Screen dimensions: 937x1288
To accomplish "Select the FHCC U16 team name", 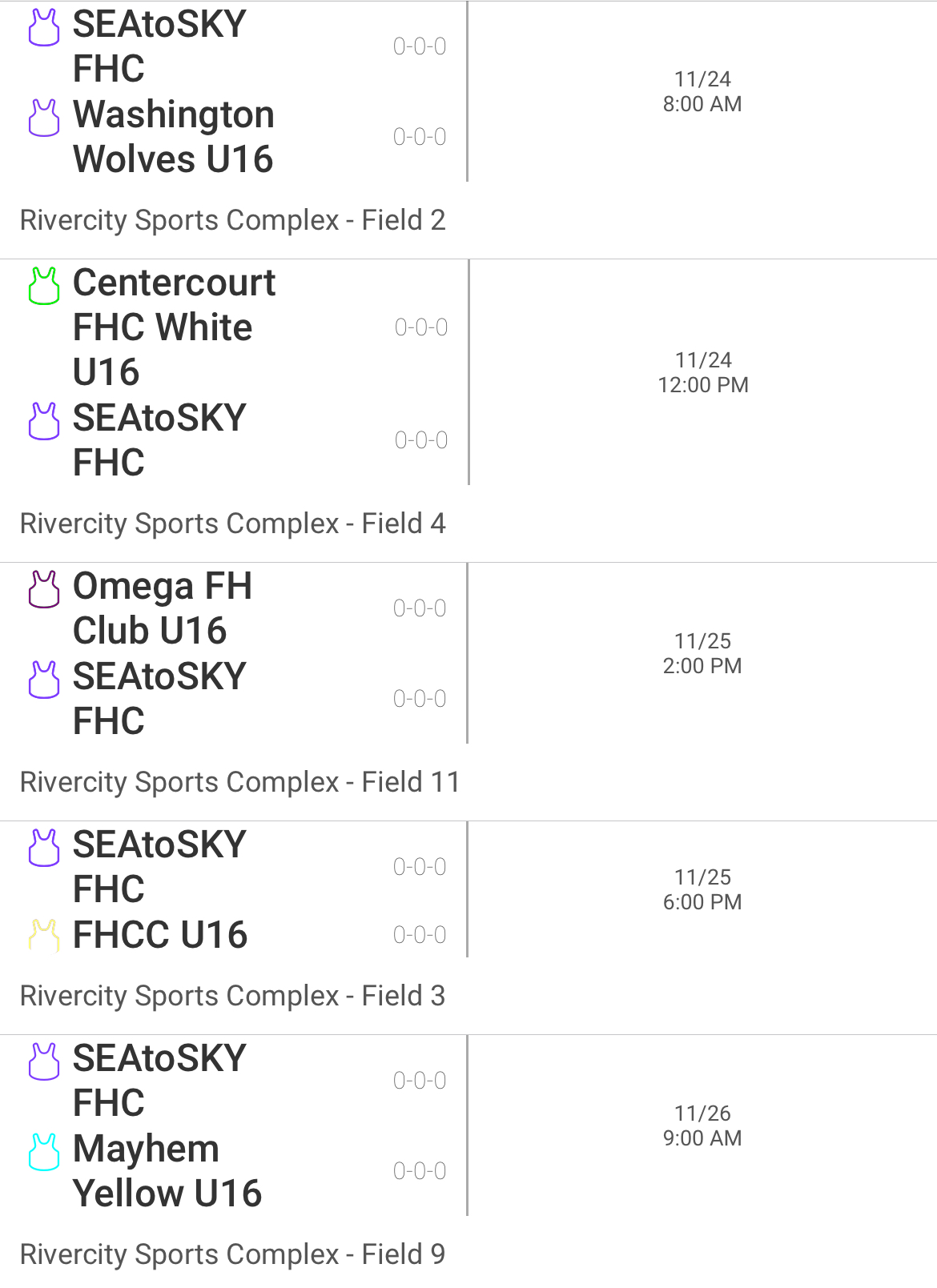I will pos(160,935).
